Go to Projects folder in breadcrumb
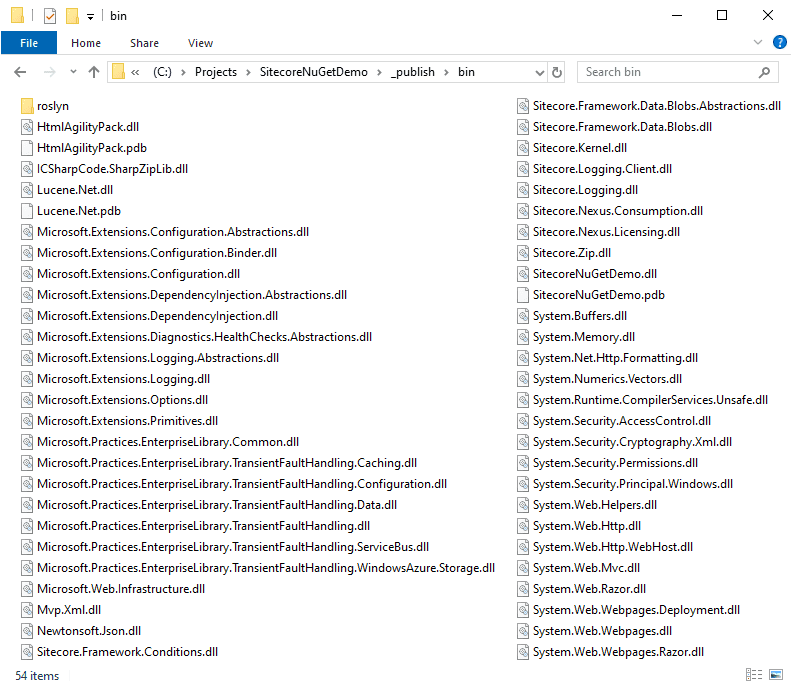 pyautogui.click(x=216, y=72)
